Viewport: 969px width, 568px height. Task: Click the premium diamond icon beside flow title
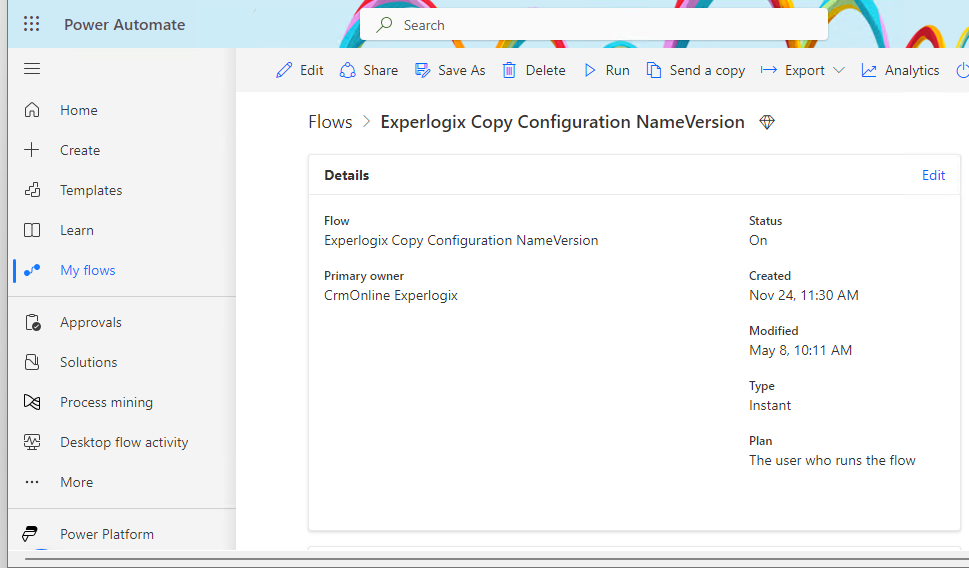click(767, 122)
